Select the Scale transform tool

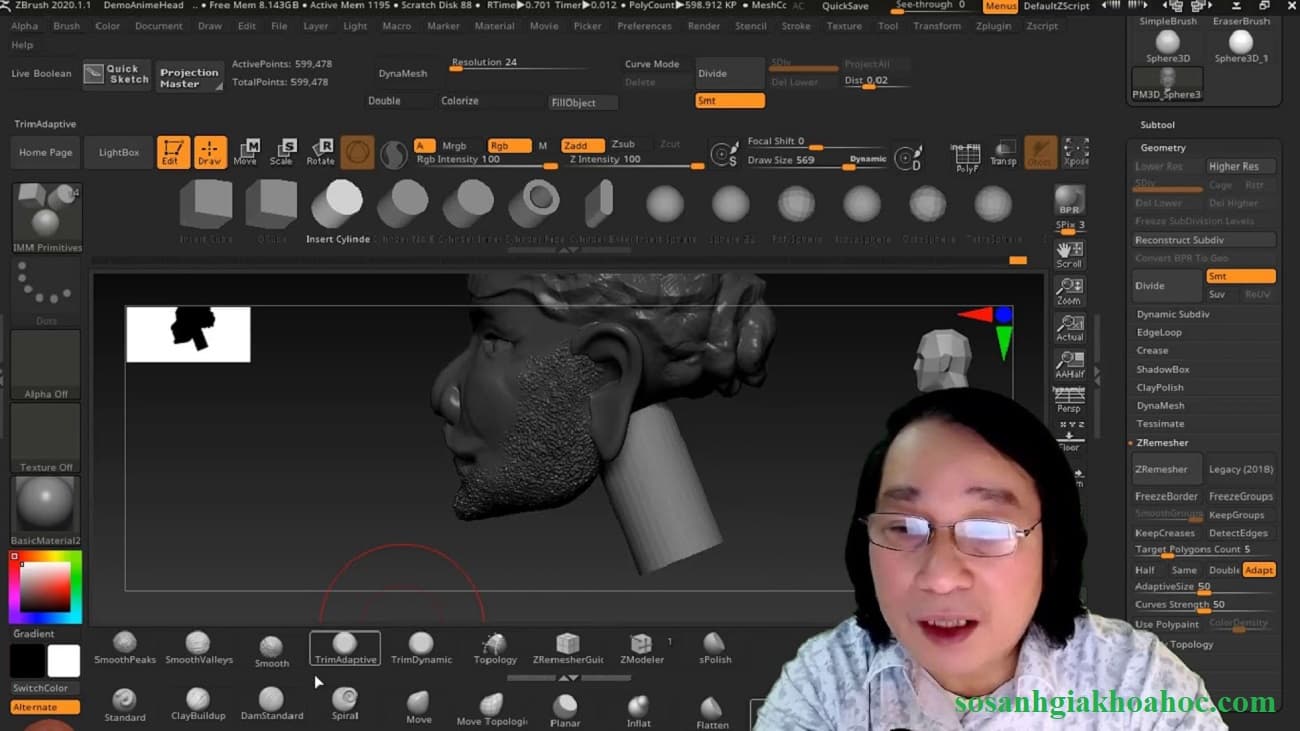(282, 152)
